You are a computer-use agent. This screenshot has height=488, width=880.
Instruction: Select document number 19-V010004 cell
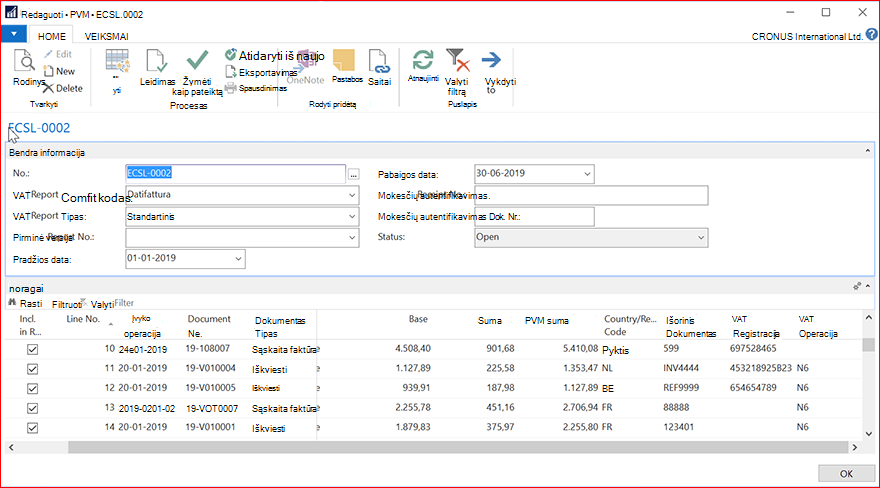210,368
